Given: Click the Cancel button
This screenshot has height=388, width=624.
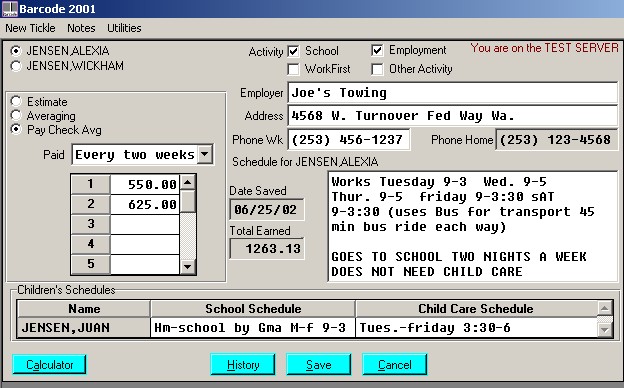Looking at the screenshot, I should (x=394, y=365).
